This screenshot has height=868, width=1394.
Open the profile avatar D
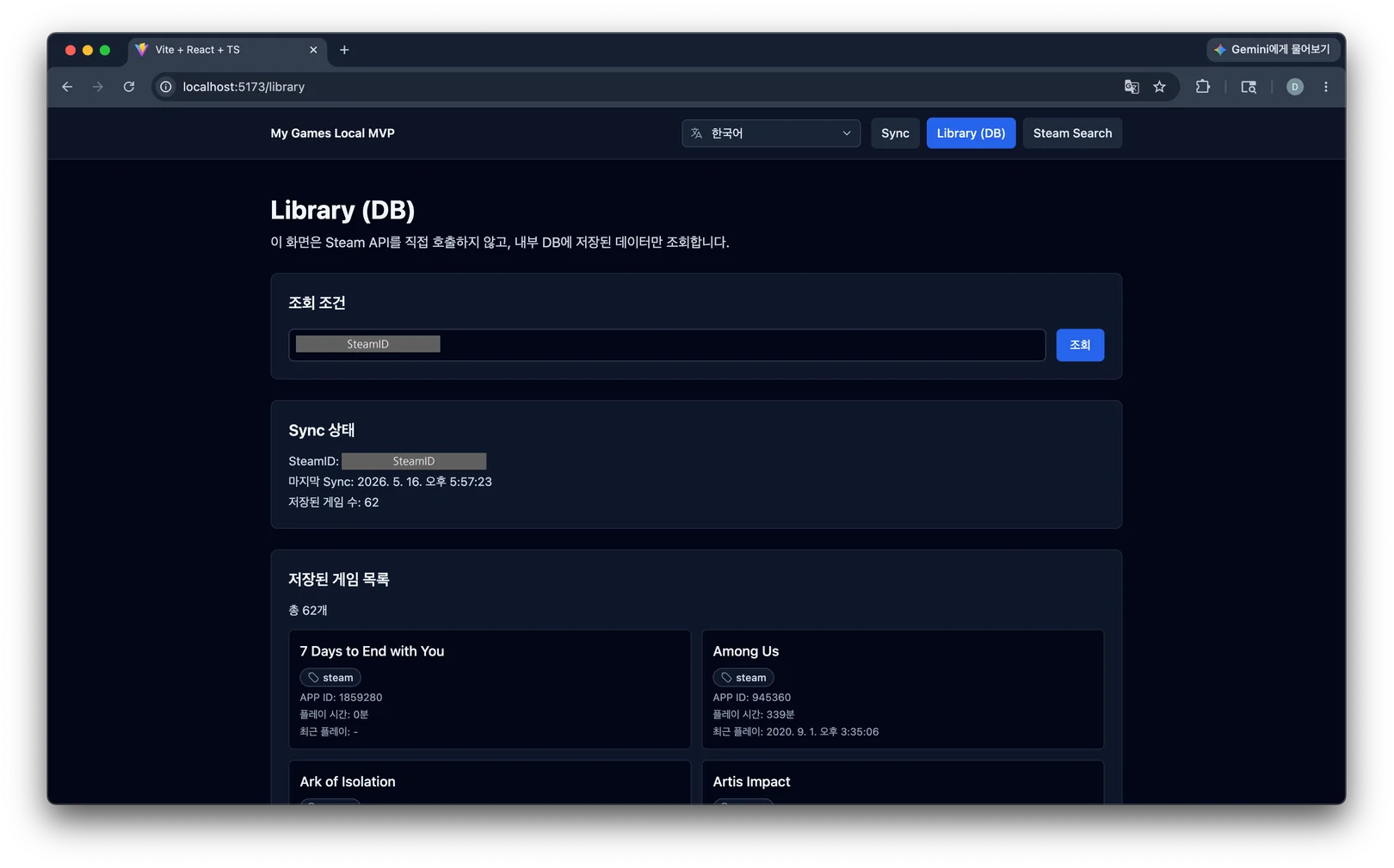(1295, 87)
